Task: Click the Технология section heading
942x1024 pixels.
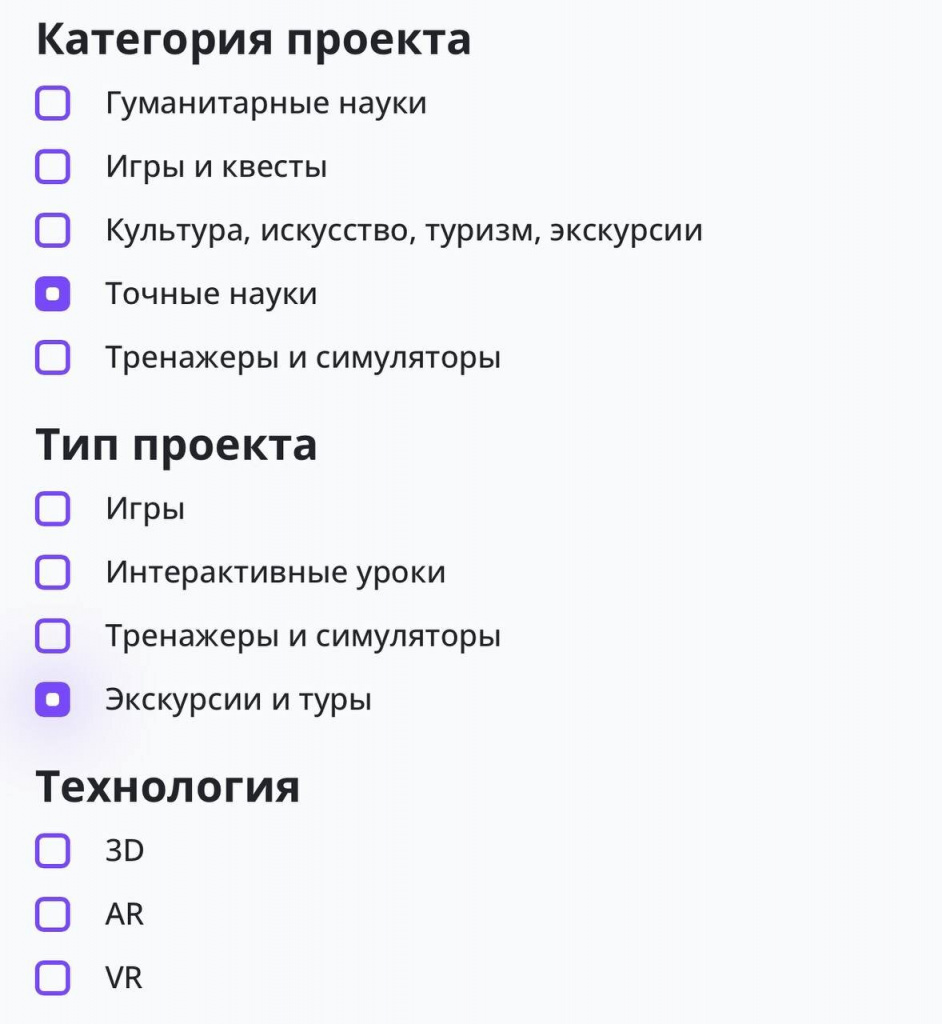Action: [168, 786]
